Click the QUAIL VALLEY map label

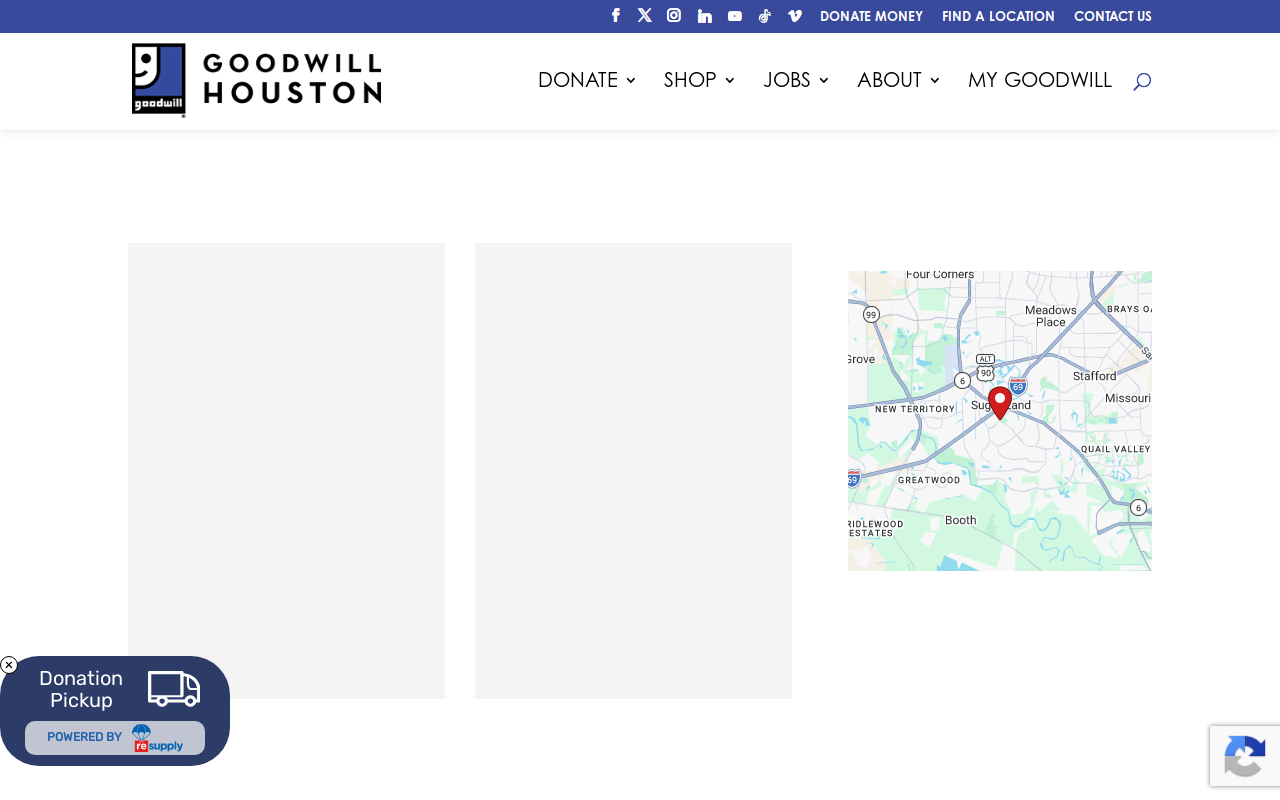(x=1116, y=449)
